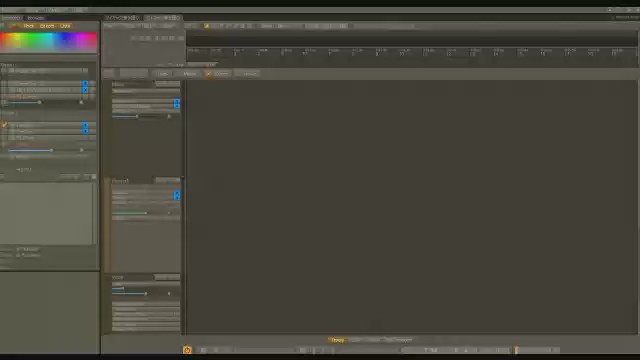Switch to the Browser tab
Image resolution: width=640 pixels, height=360 pixels.
pyautogui.click(x=36, y=18)
